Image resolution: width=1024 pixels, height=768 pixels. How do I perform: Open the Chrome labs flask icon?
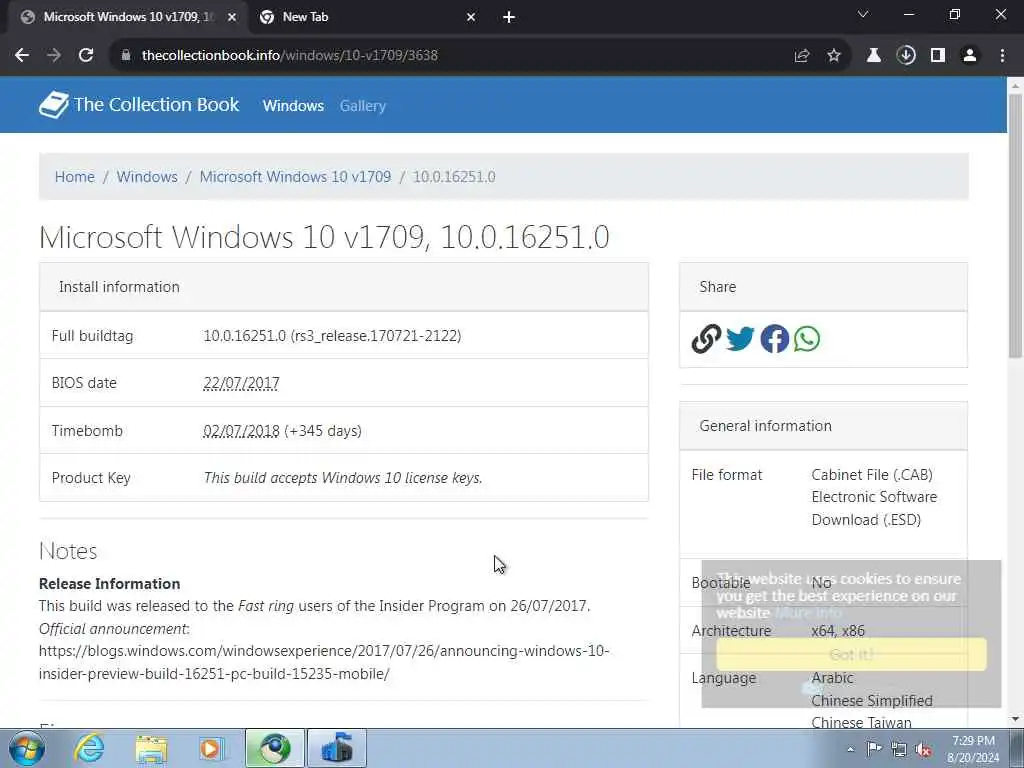pos(874,56)
